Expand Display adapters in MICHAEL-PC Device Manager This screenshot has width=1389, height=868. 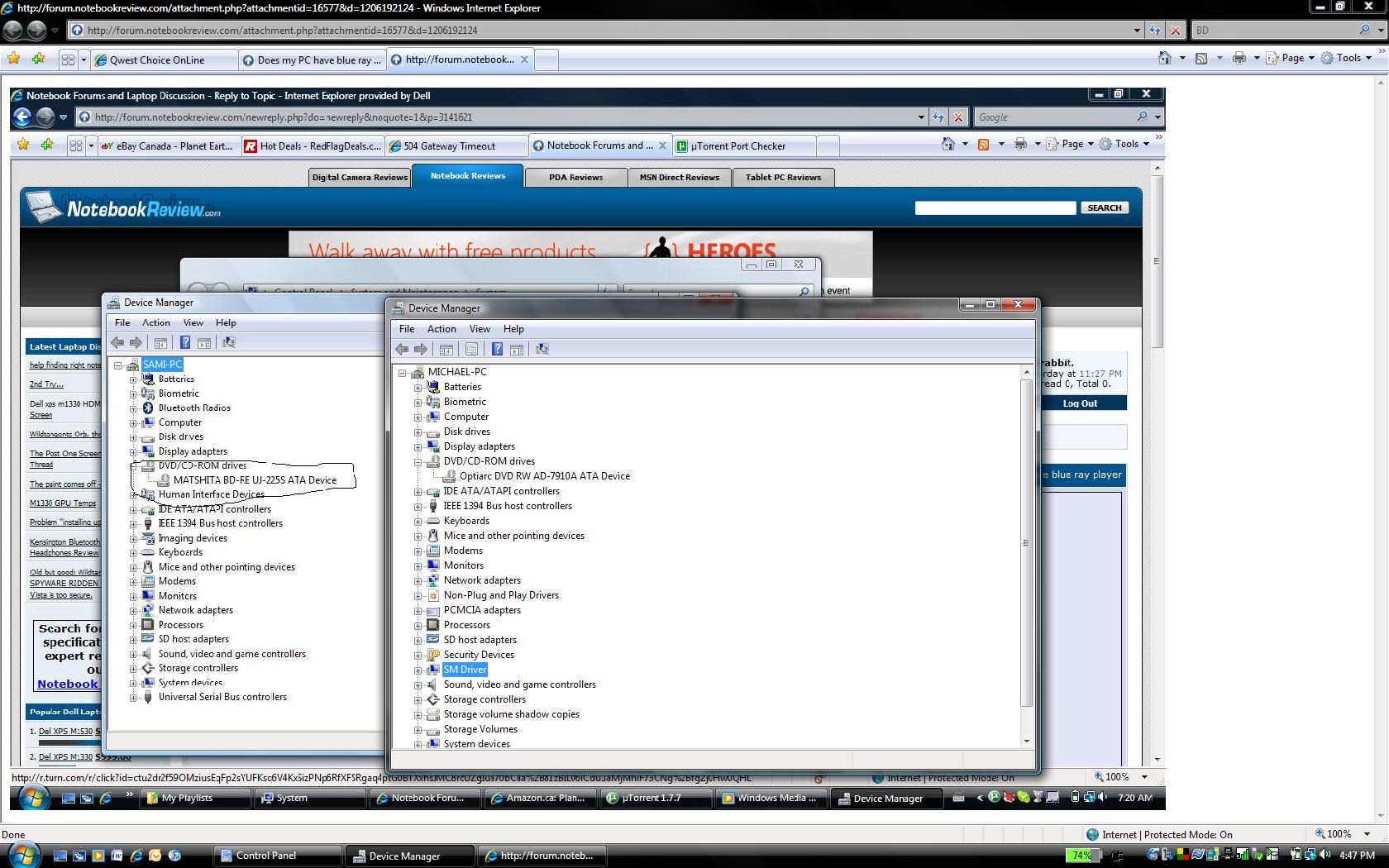[418, 446]
